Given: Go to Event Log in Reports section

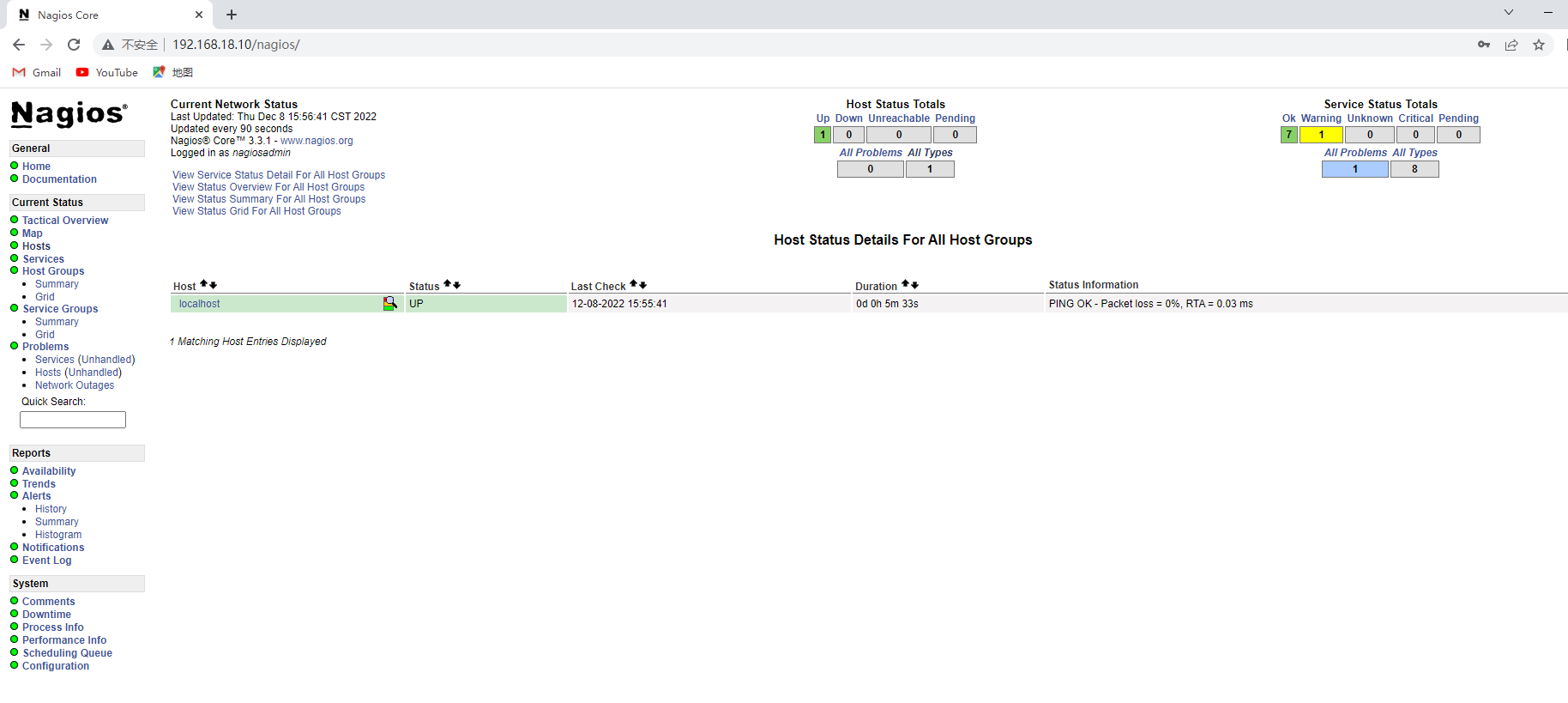Looking at the screenshot, I should pos(47,561).
